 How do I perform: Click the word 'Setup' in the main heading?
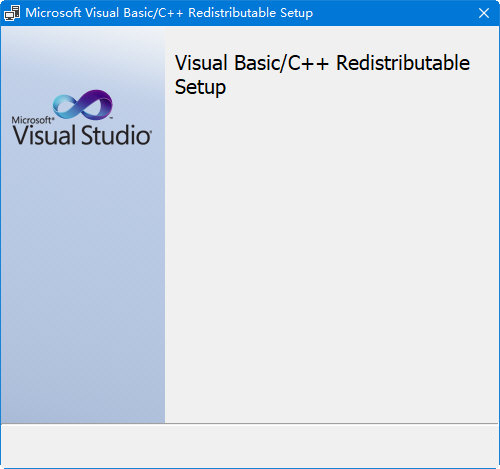[200, 87]
